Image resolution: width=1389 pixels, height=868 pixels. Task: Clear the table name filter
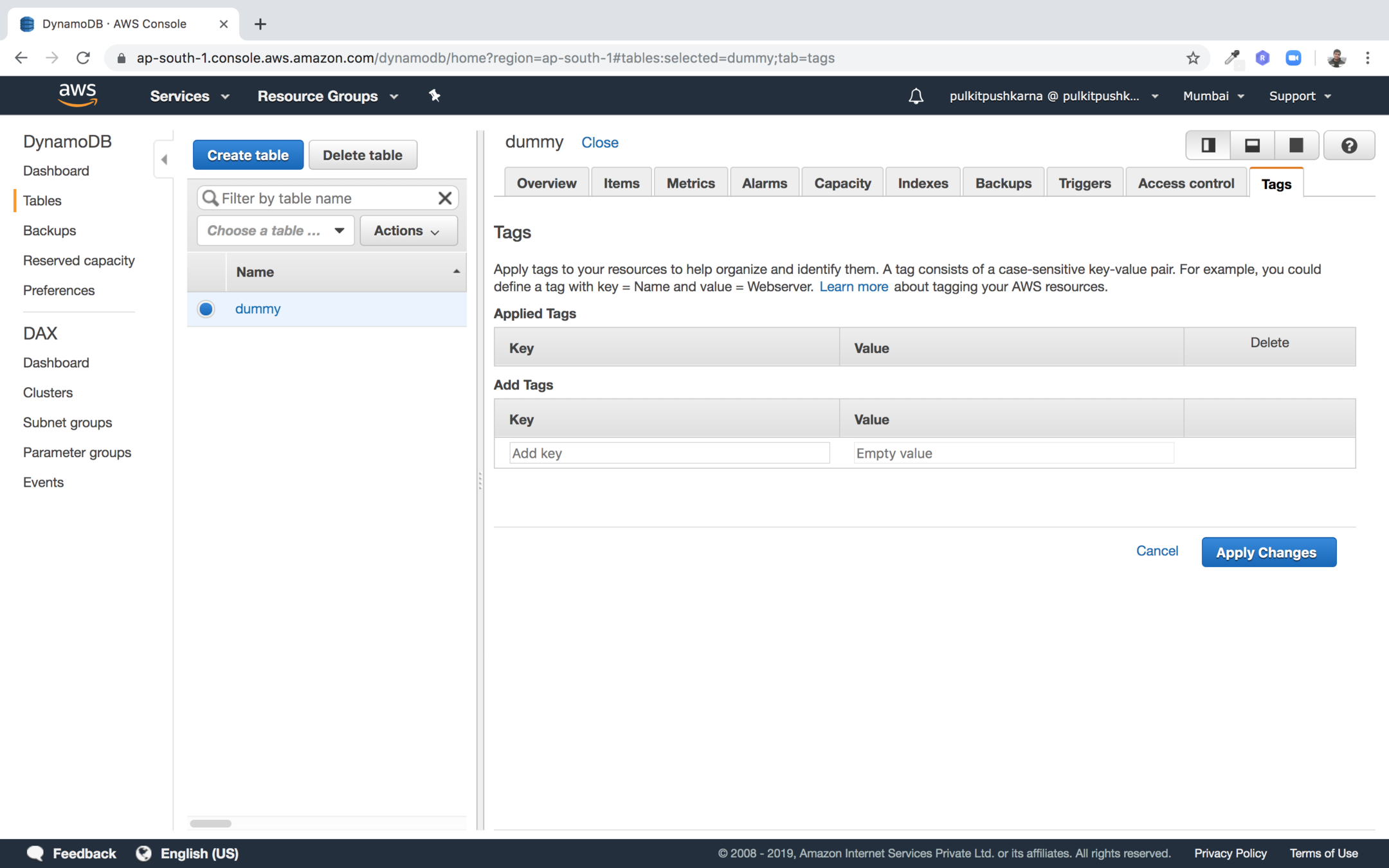[444, 198]
